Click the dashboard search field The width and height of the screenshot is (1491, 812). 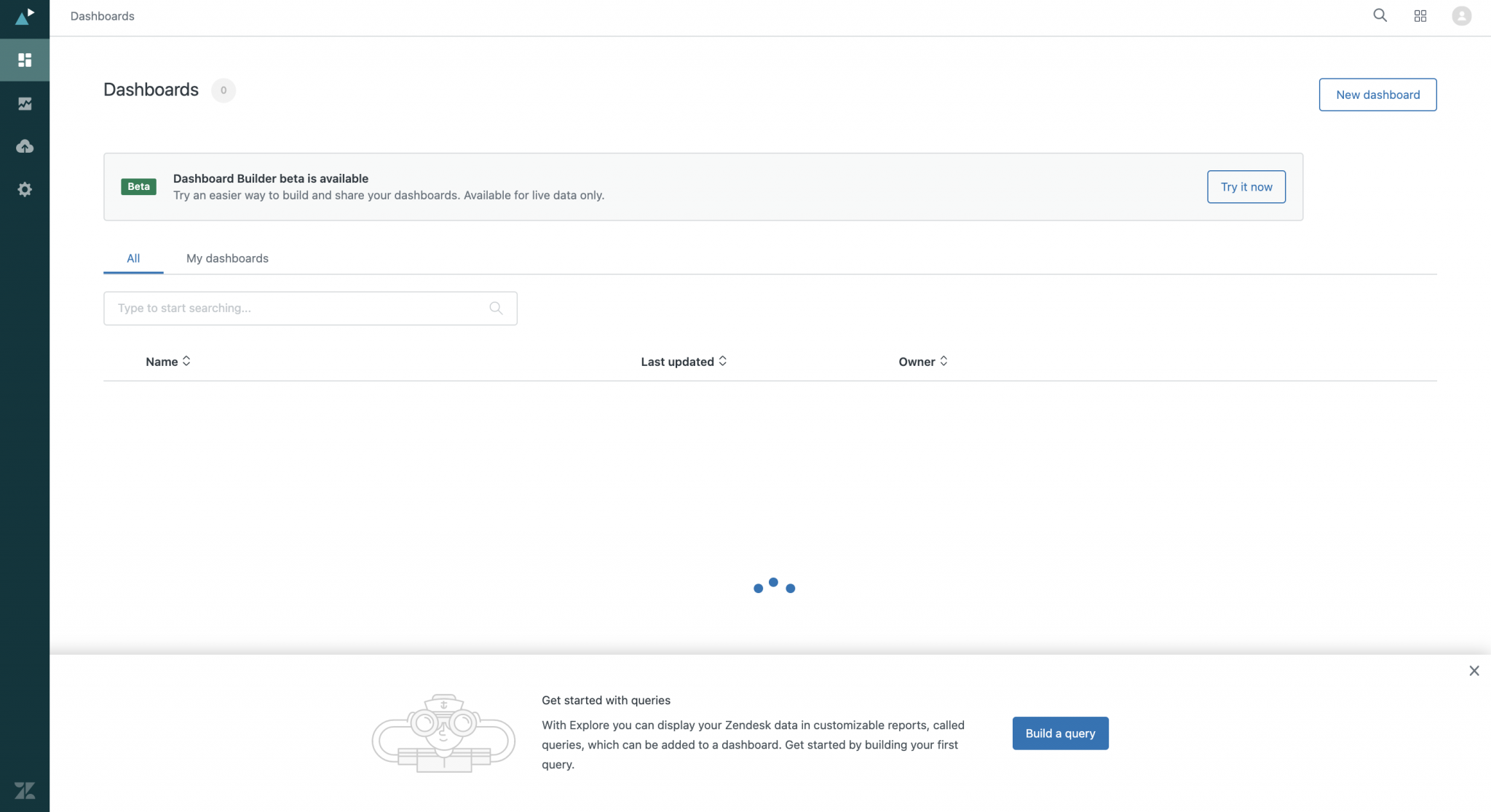291,308
